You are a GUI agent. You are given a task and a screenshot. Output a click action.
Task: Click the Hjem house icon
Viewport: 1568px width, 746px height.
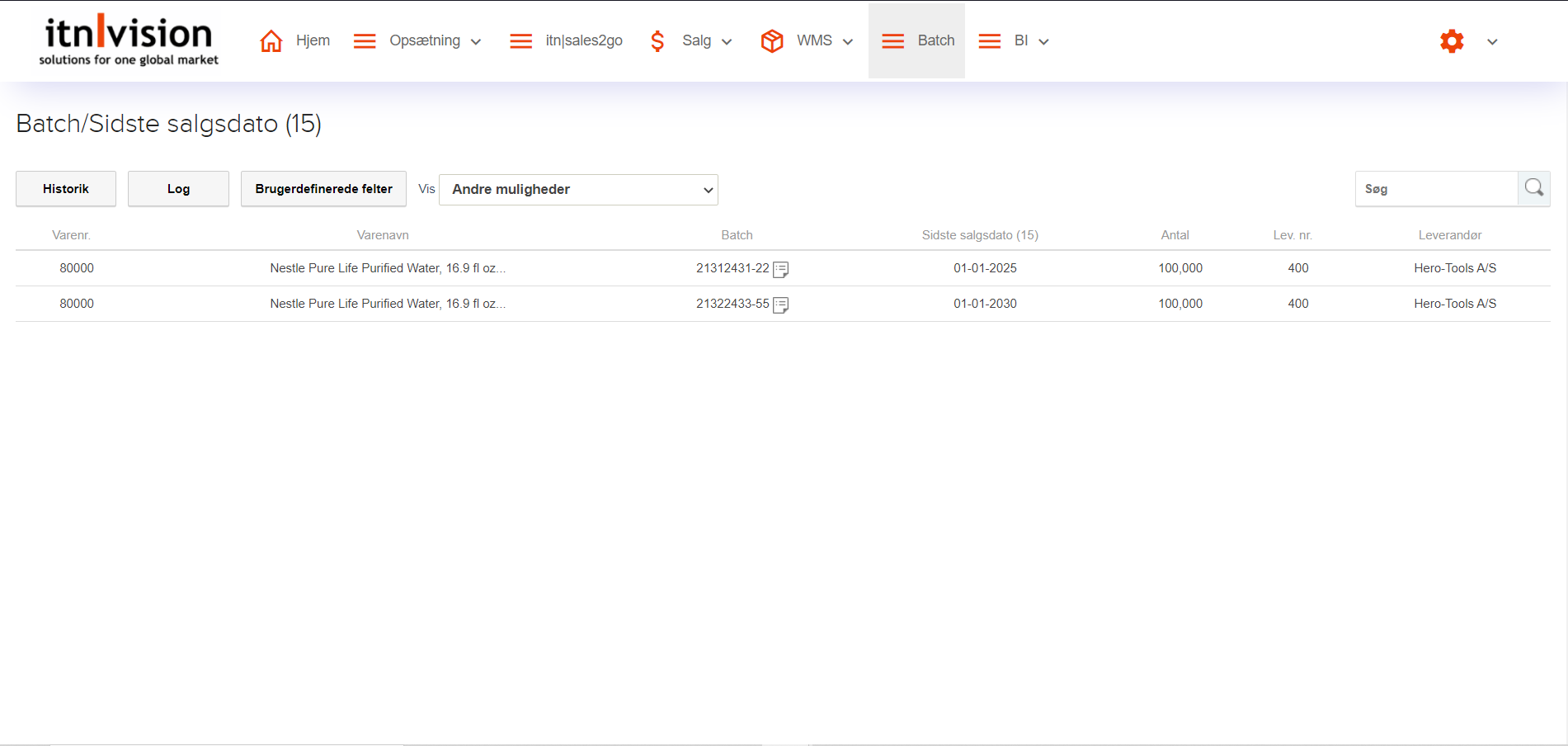coord(271,40)
